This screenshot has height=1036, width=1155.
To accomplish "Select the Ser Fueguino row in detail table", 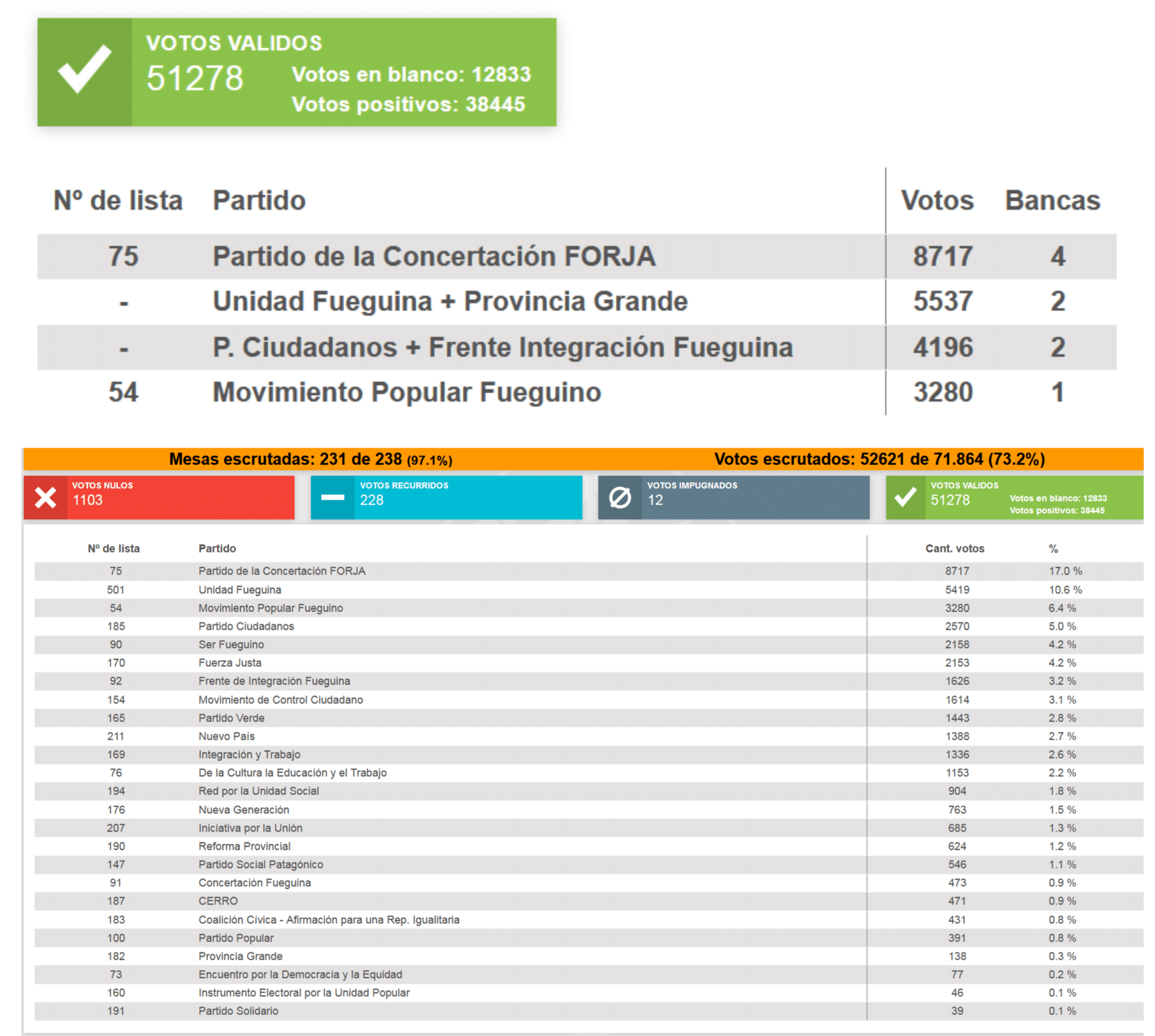I will pos(588,644).
